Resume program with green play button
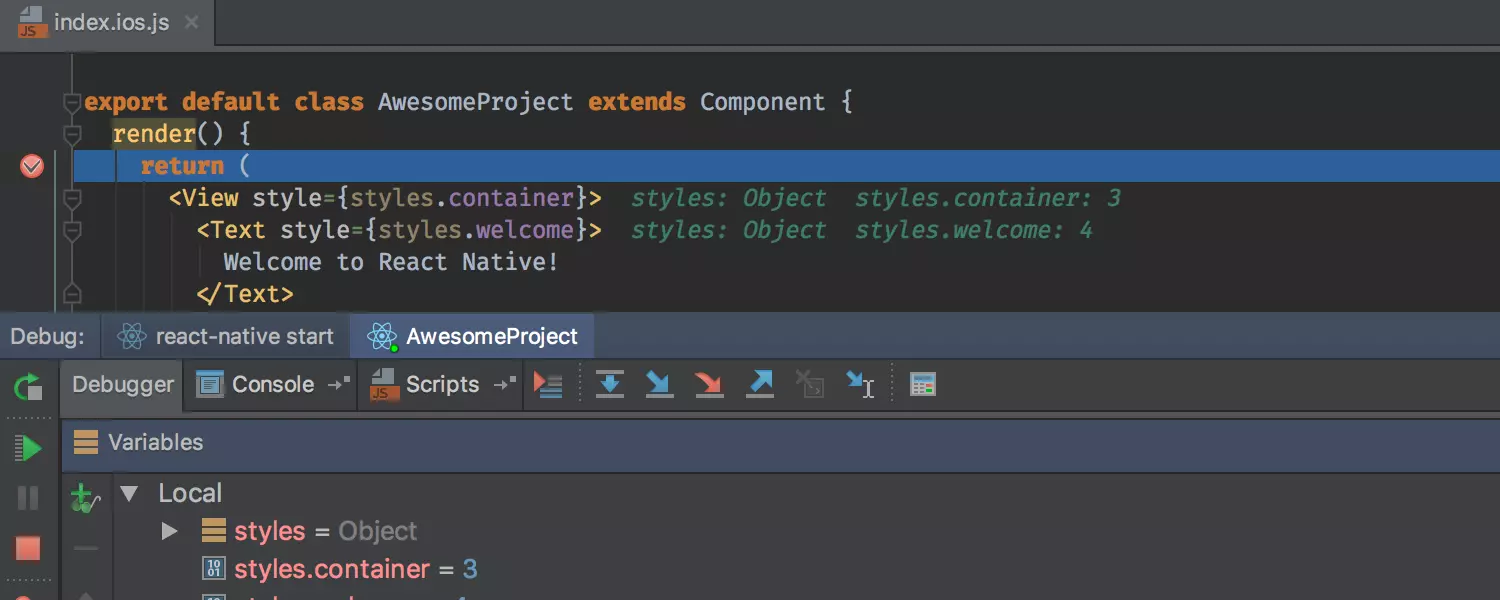Image resolution: width=1500 pixels, height=600 pixels. pos(28,448)
